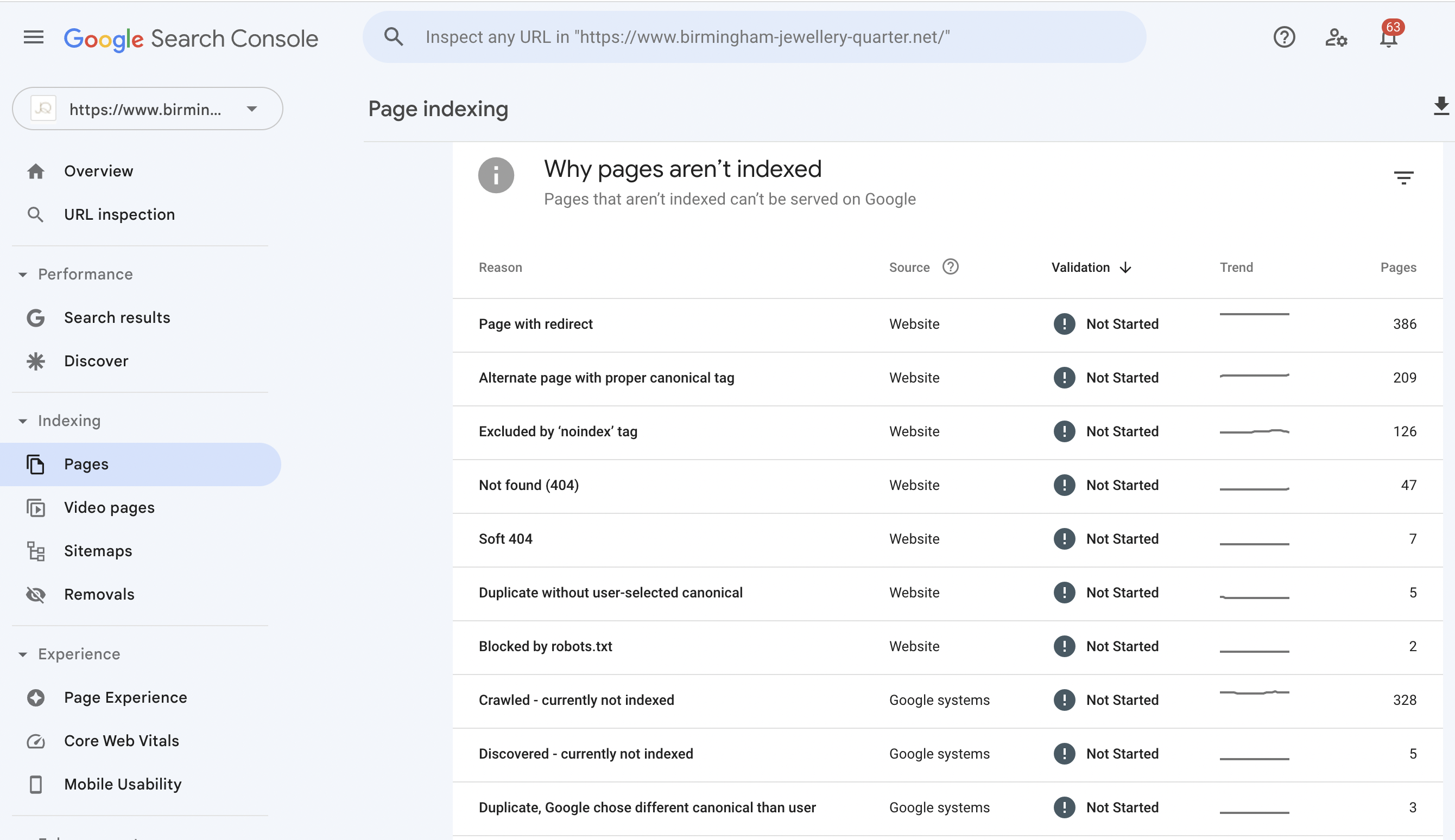Screen dimensions: 1455x840
Task: Open Search results report
Action: pos(140,318)
